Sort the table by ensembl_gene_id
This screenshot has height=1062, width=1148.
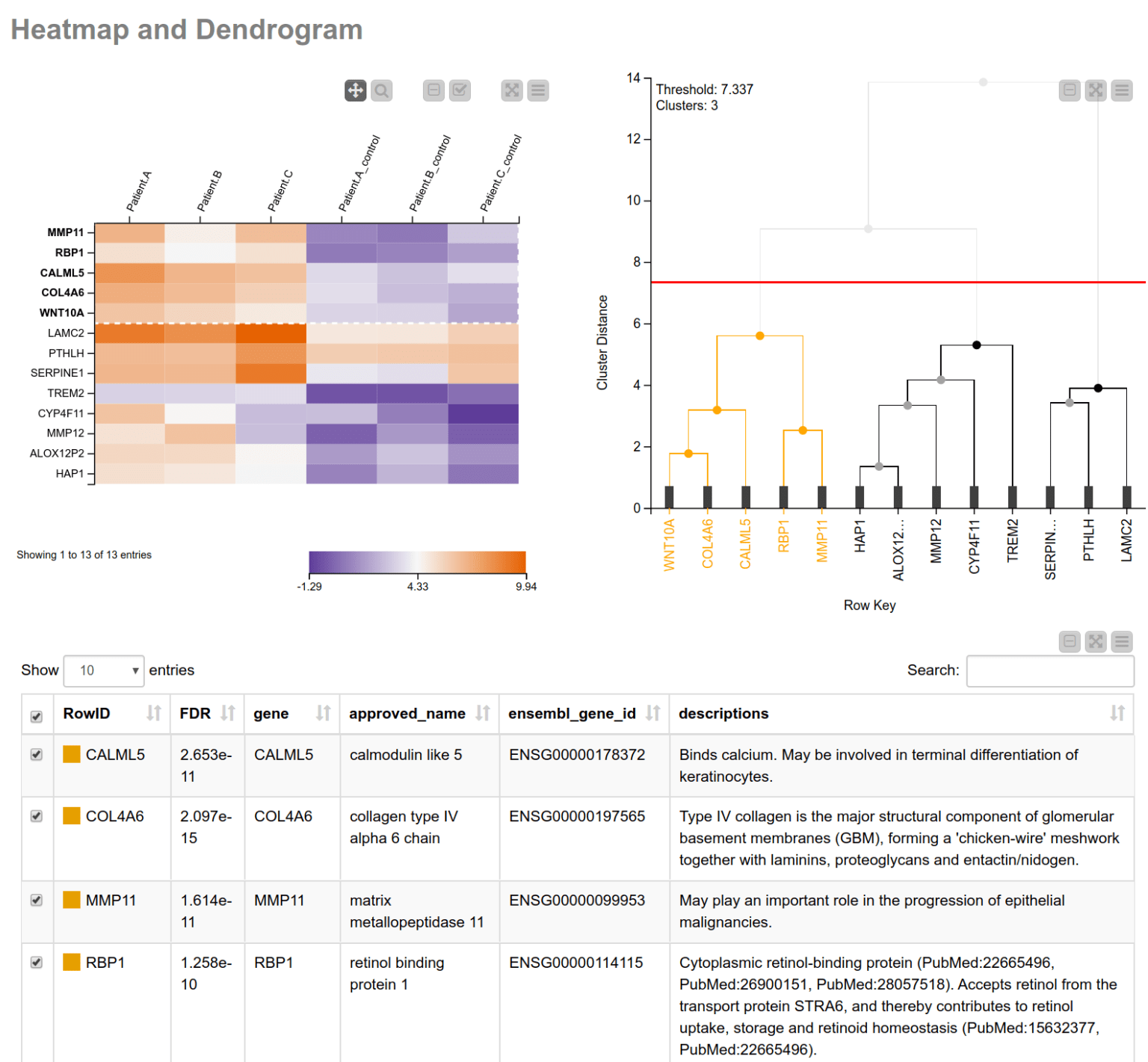[653, 713]
